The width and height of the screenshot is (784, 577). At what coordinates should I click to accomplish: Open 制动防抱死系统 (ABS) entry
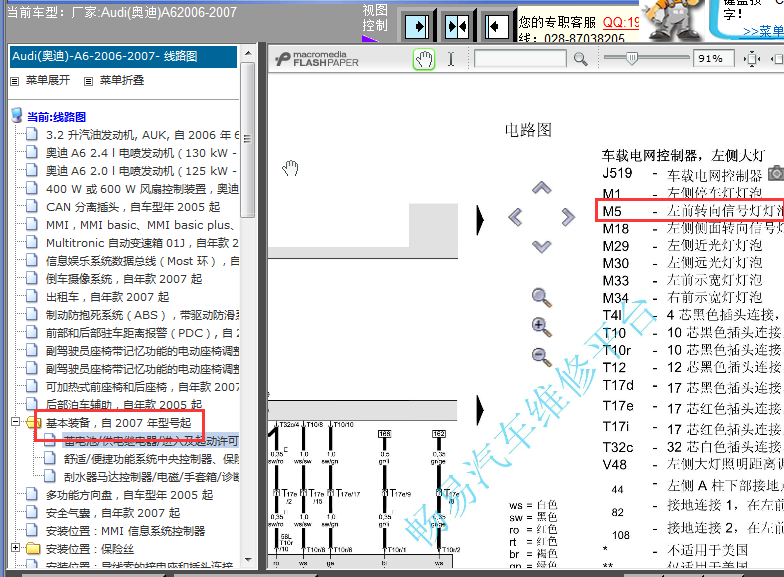click(142, 315)
